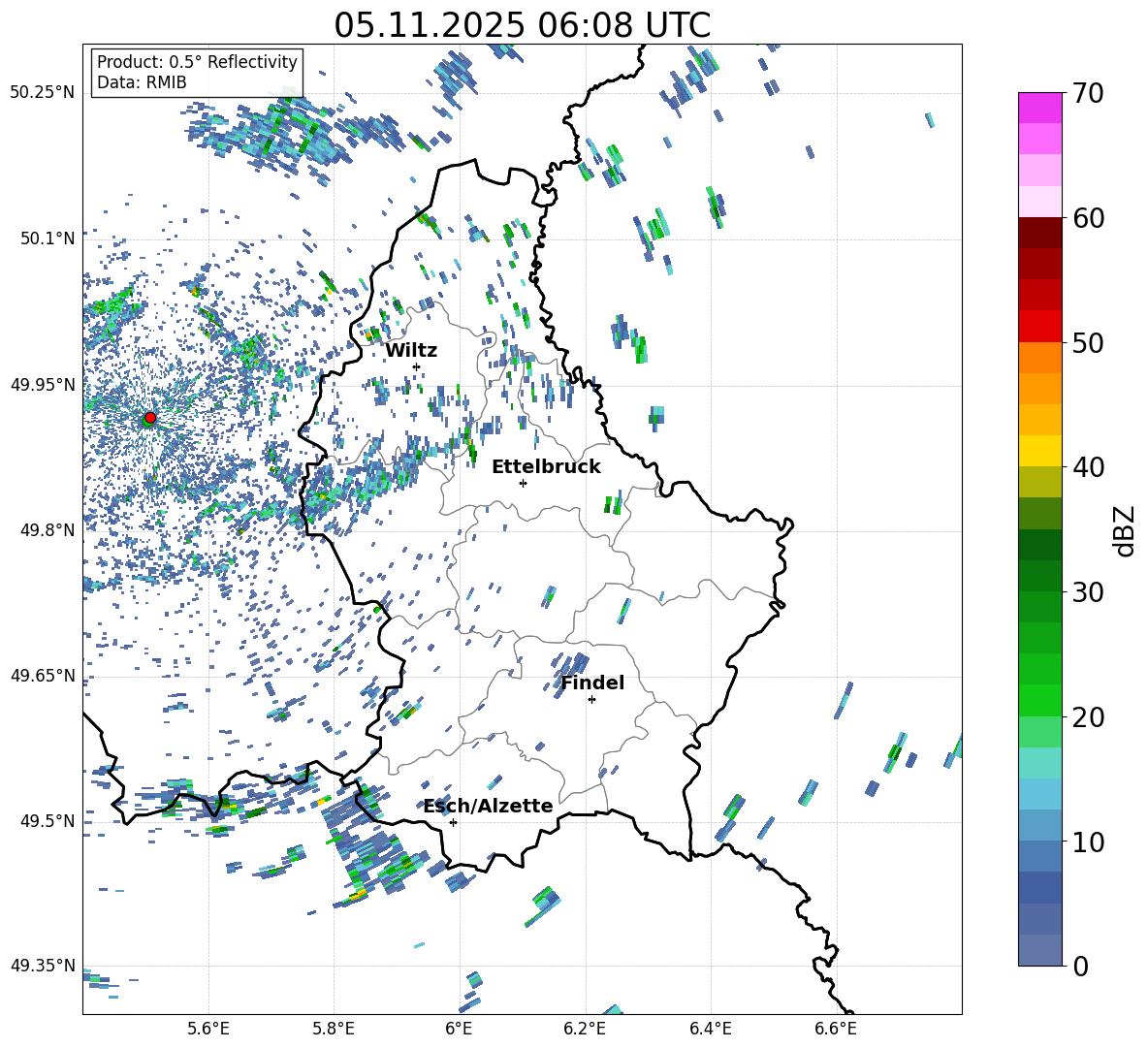
Task: Click the 5.8°E longitude label
Action: (334, 1029)
